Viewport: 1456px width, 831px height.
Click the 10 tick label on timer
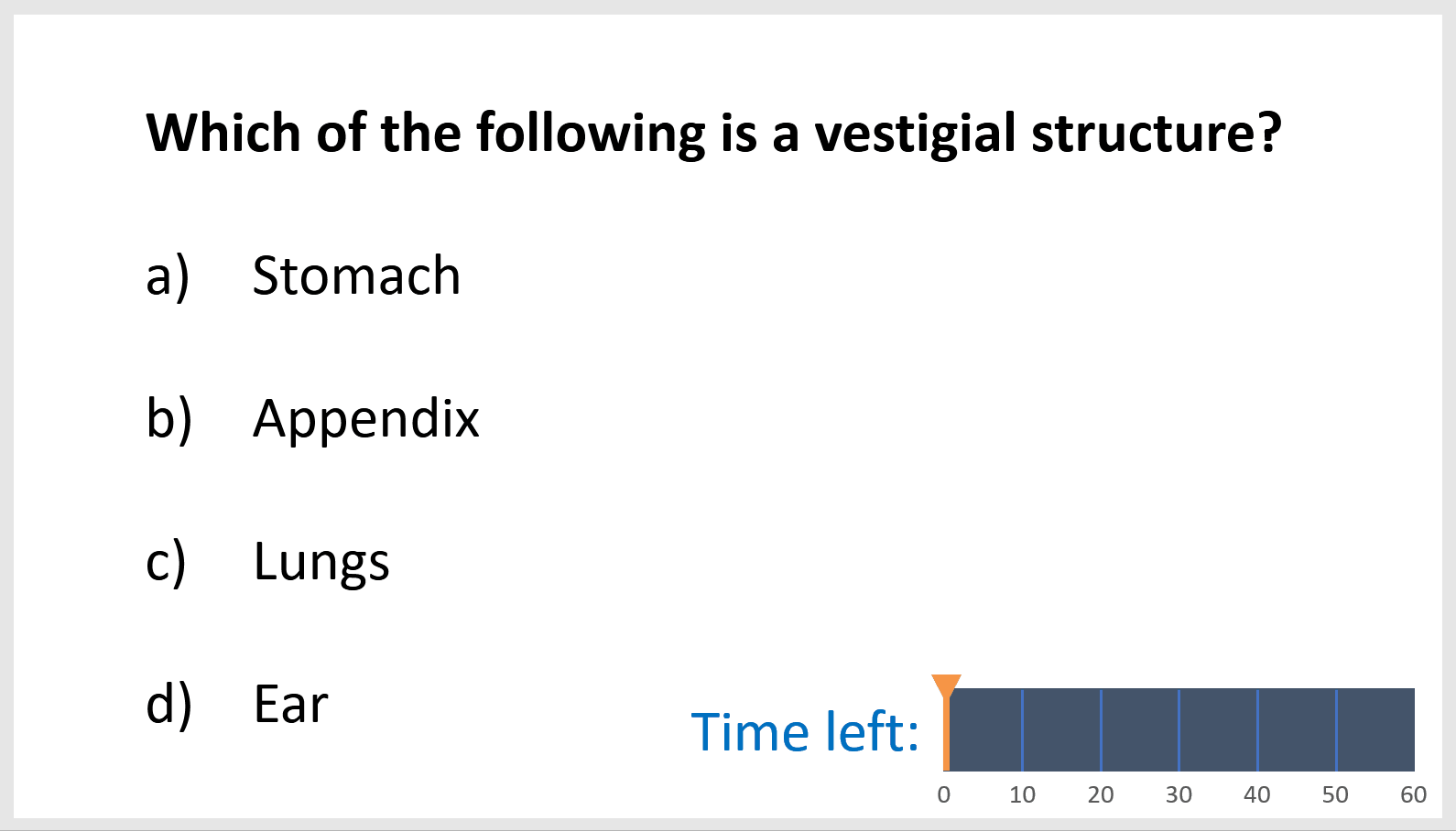[1022, 794]
